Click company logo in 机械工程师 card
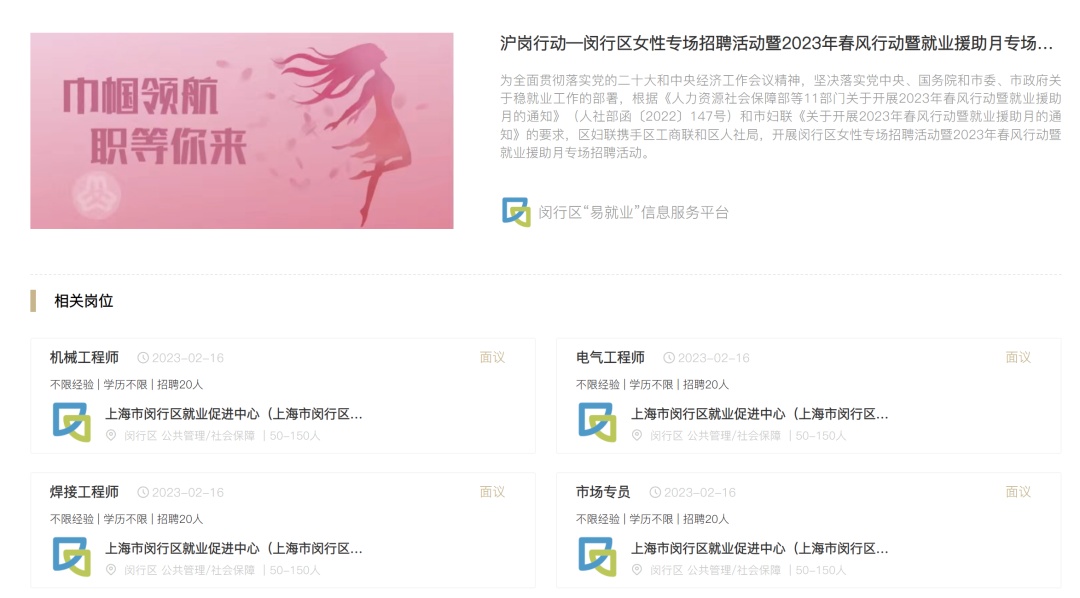This screenshot has width=1080, height=598. click(72, 422)
